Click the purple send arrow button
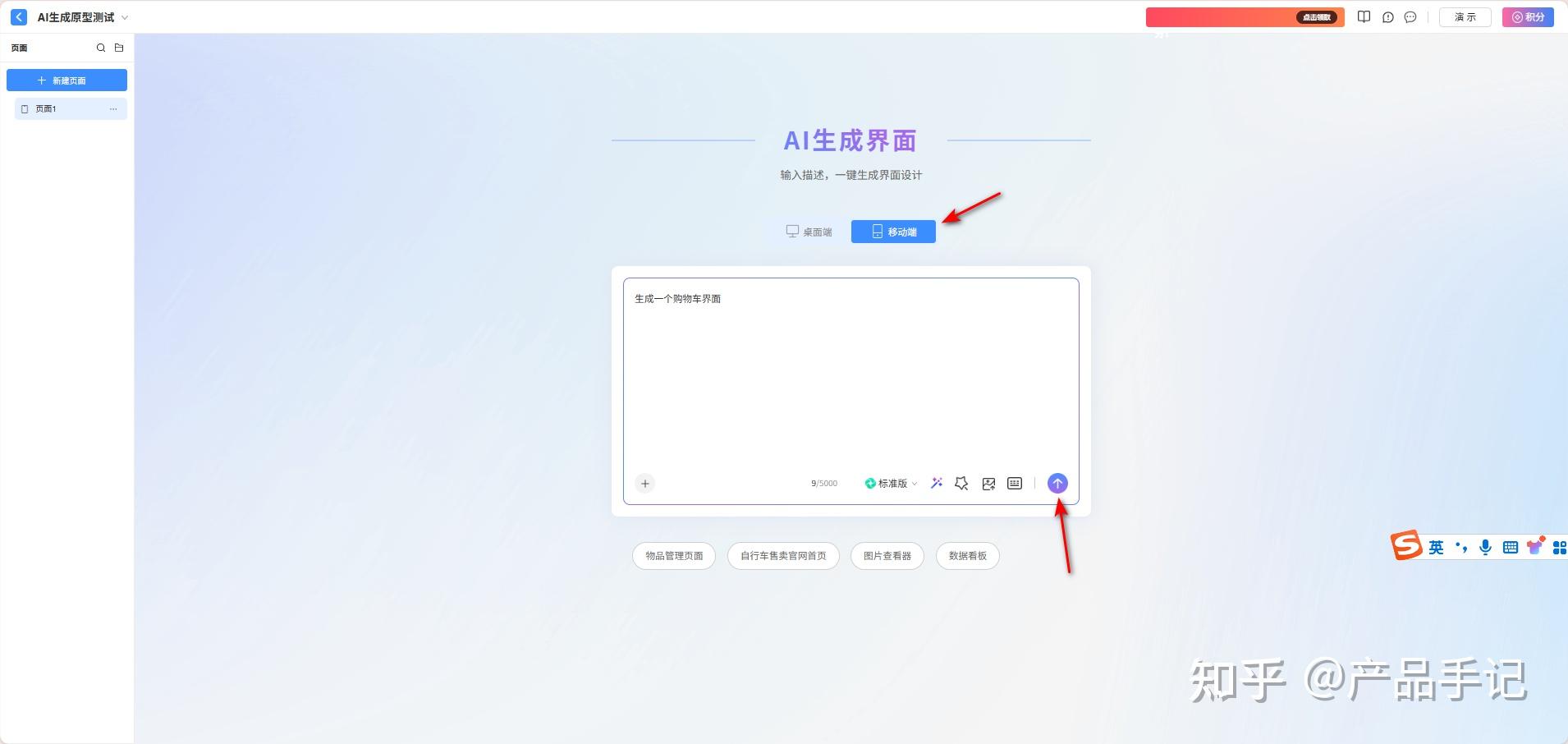This screenshot has width=1568, height=744. [1057, 484]
